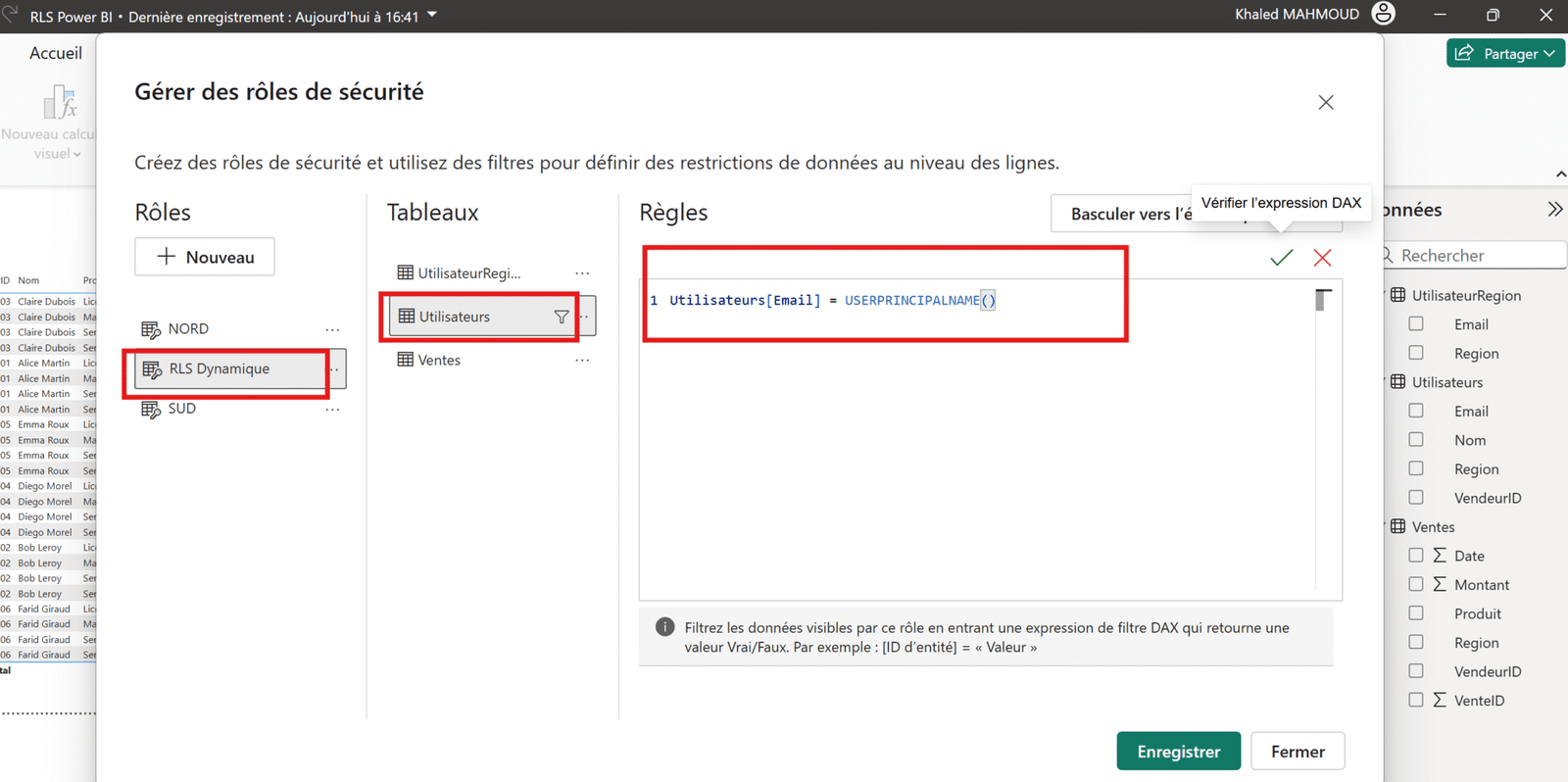
Task: Open the Accueil ribbon tab
Action: coord(56,53)
